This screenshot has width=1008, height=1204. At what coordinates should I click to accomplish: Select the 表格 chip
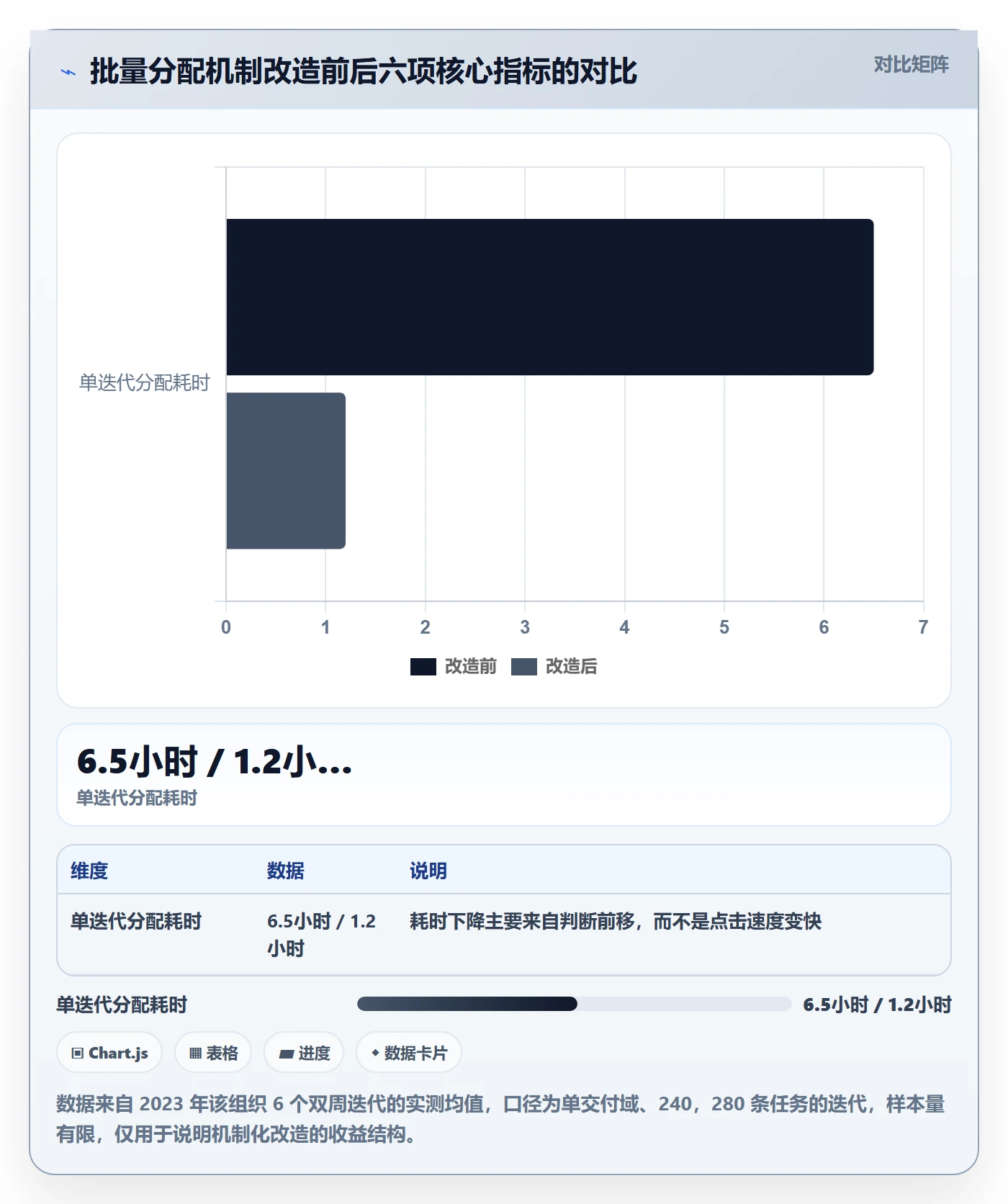coord(213,1053)
